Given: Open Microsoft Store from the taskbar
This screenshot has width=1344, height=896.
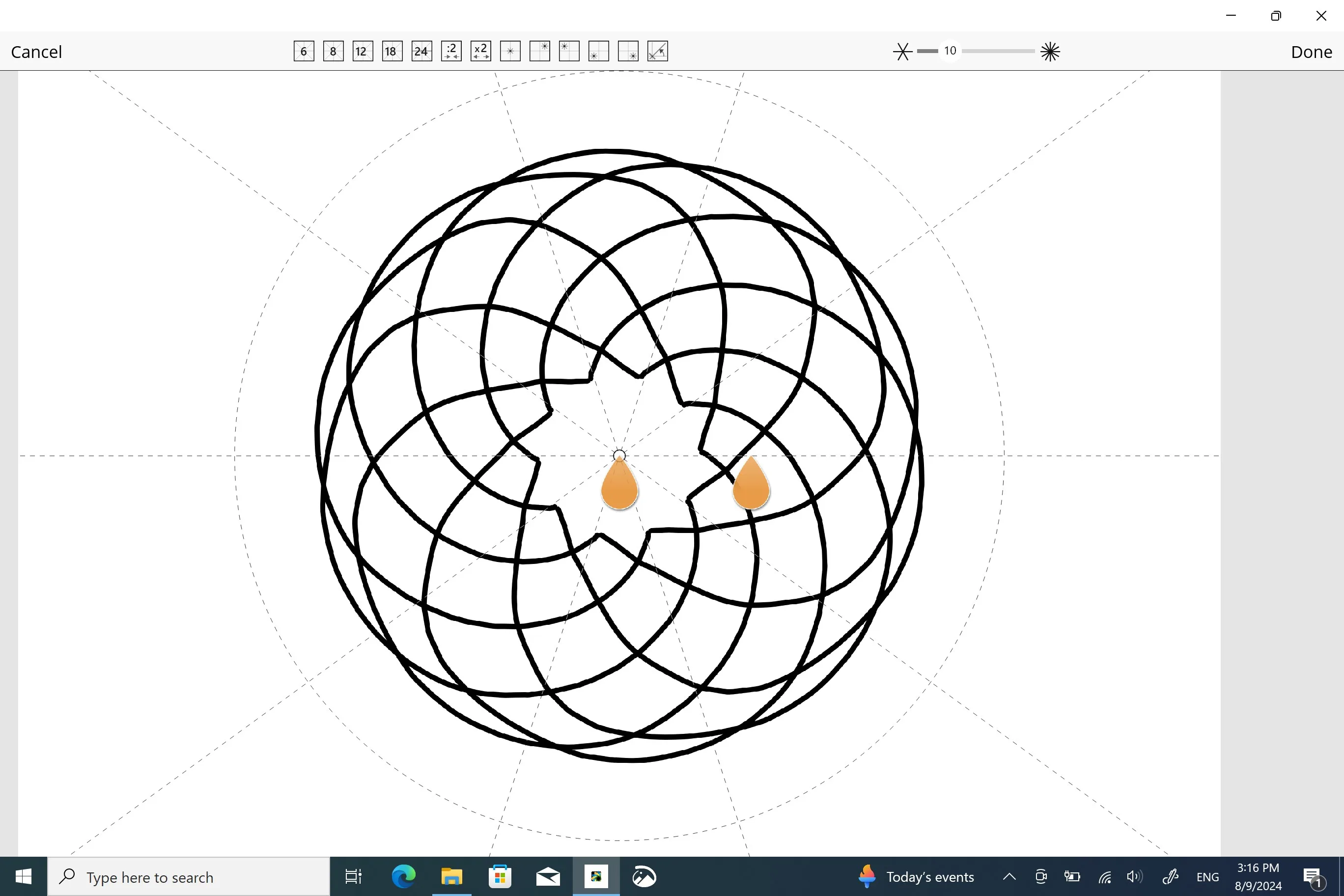Looking at the screenshot, I should 500,876.
